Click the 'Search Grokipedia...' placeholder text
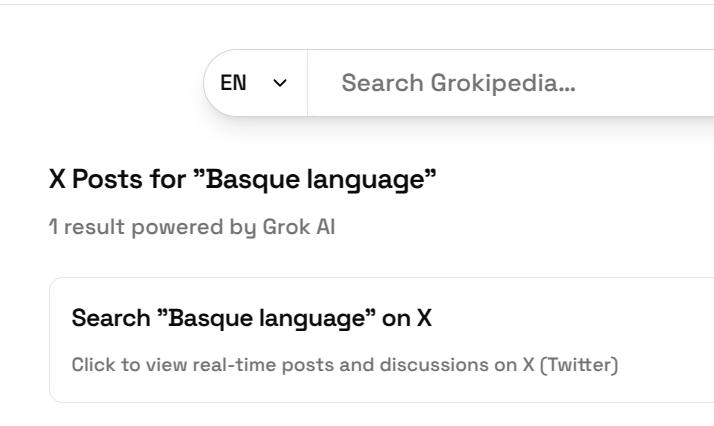This screenshot has width=714, height=426. (x=458, y=83)
